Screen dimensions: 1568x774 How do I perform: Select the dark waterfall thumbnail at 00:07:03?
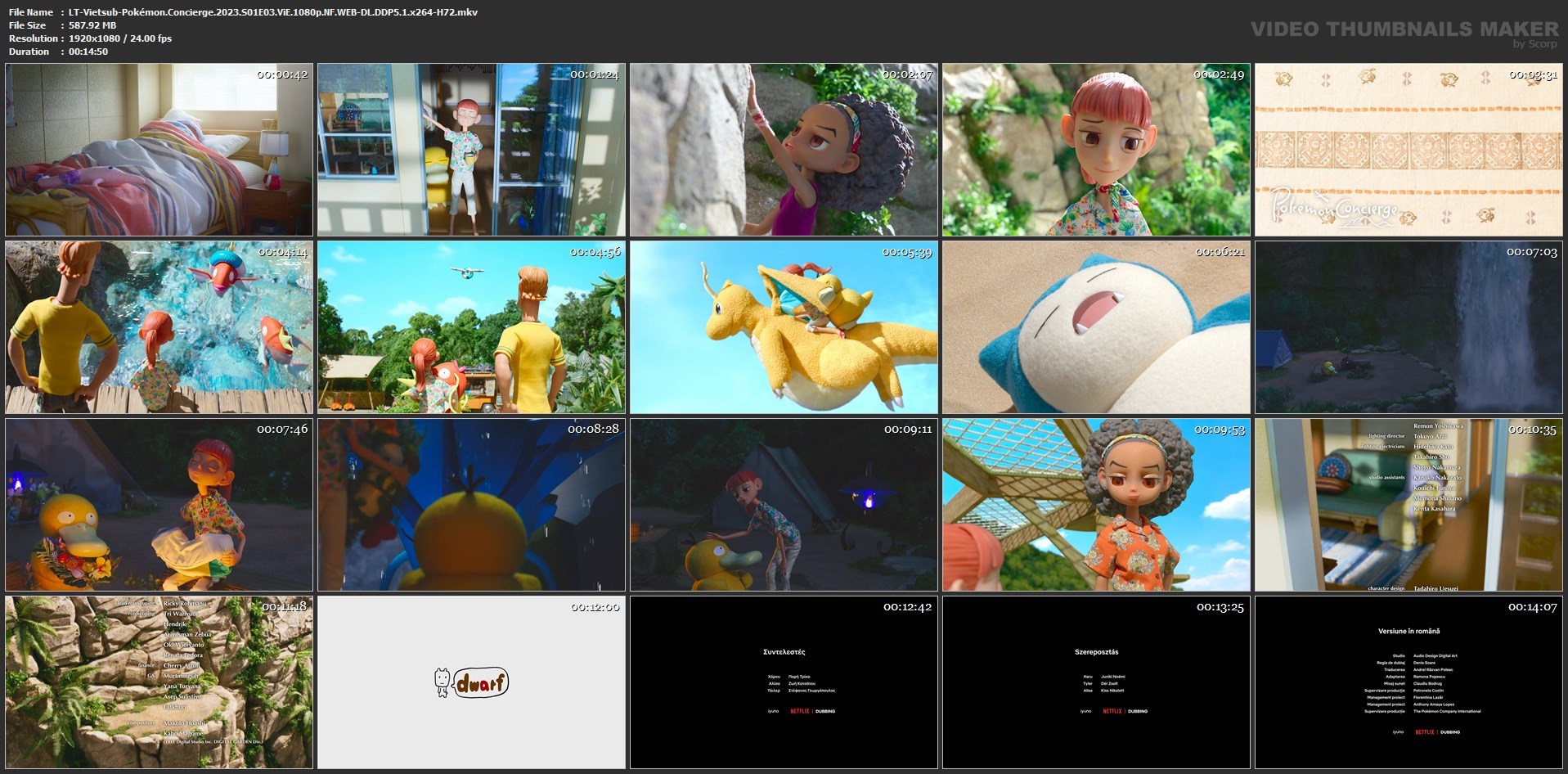(1409, 327)
